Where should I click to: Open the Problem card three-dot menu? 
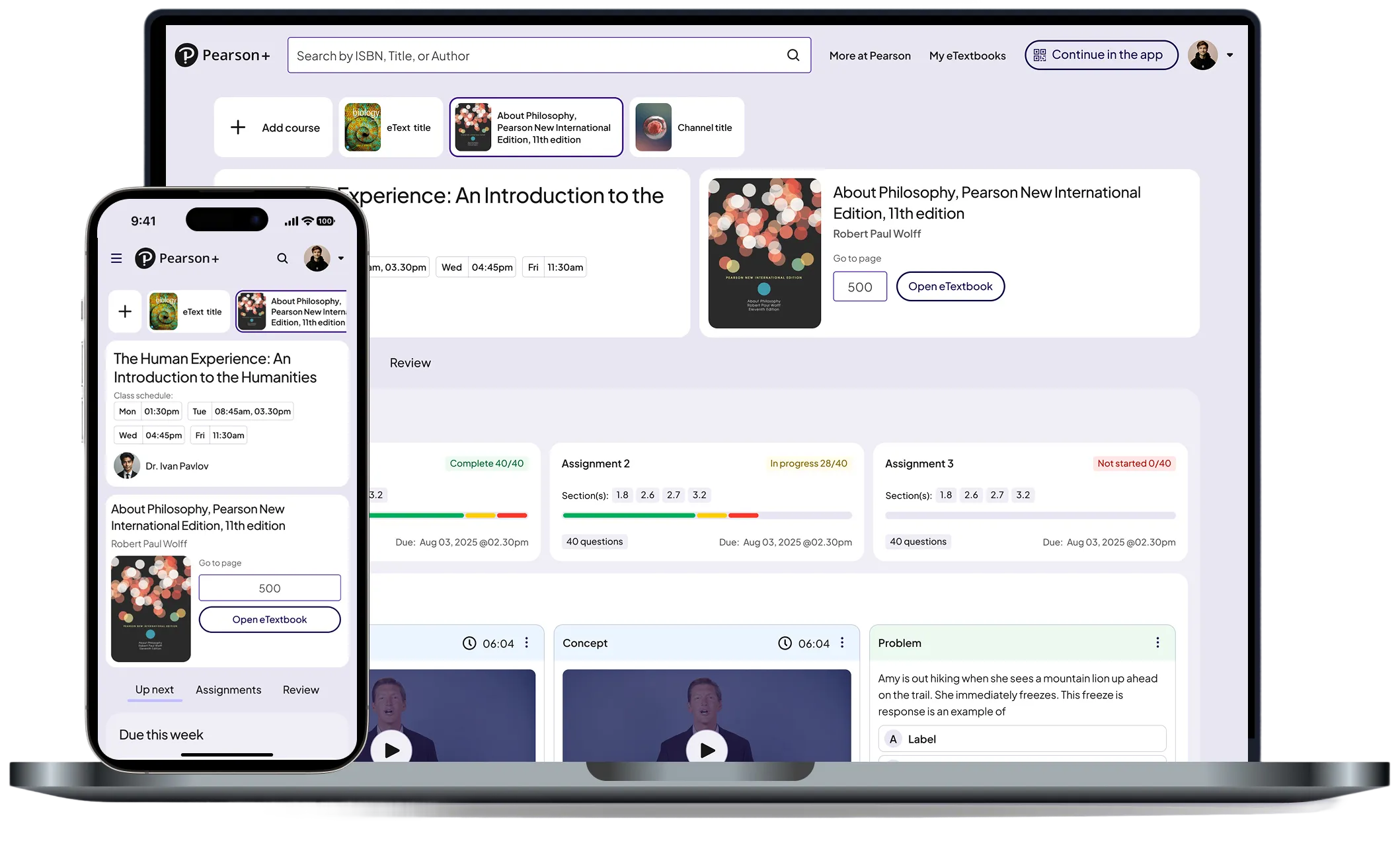coord(1157,643)
